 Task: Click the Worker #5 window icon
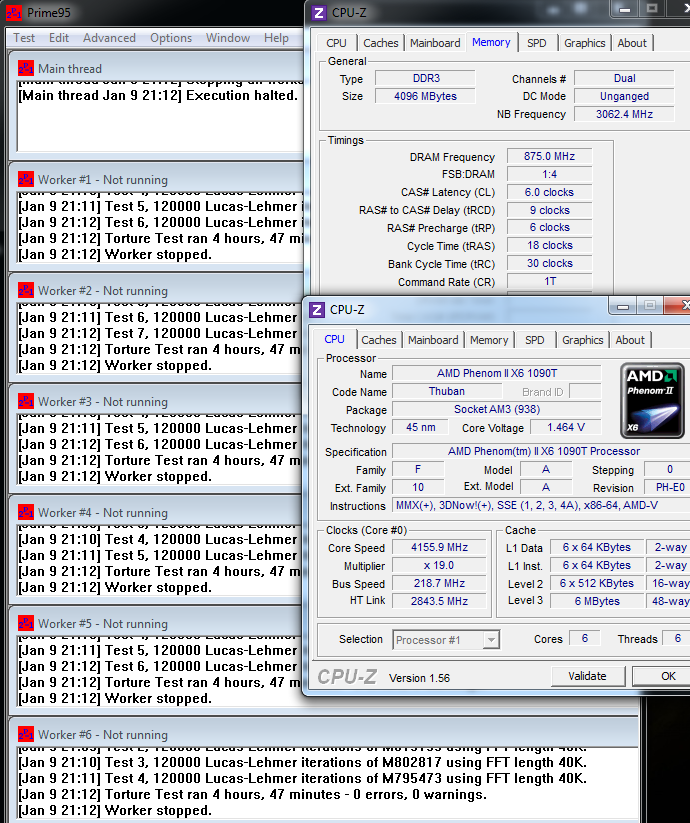point(26,624)
